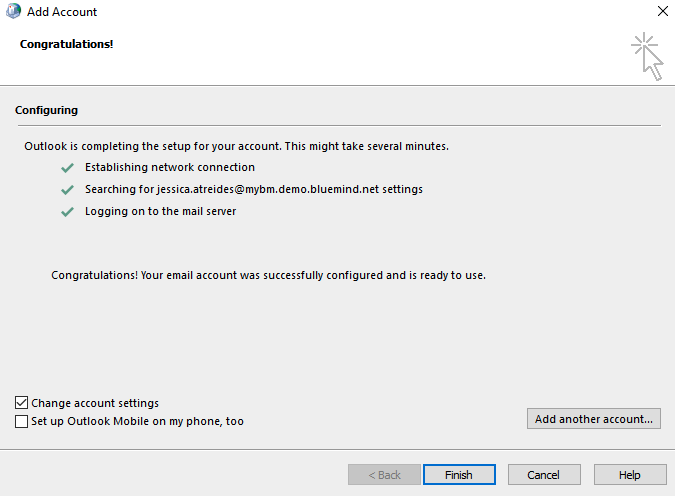The height and width of the screenshot is (496, 675).
Task: Open the Add another account option
Action: (594, 418)
